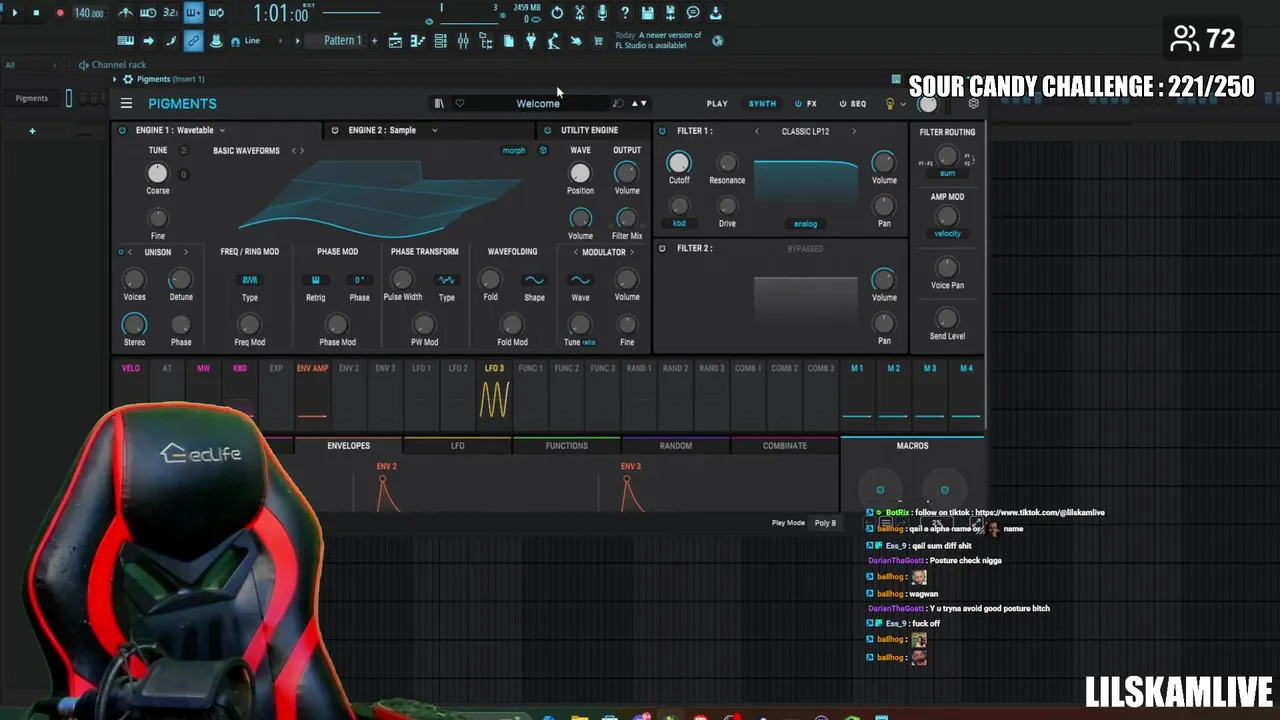The width and height of the screenshot is (1280, 720).
Task: Toggle the SEQ power button
Action: pos(843,103)
